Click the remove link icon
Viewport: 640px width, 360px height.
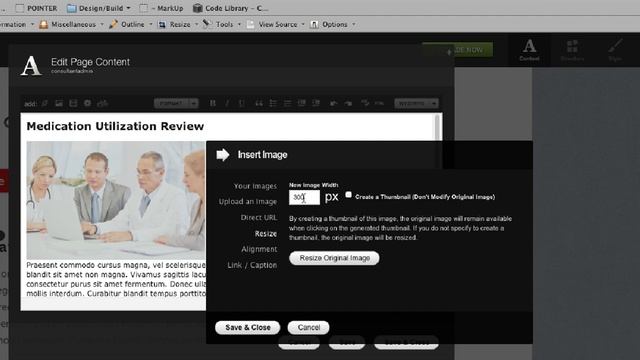[x=379, y=103]
